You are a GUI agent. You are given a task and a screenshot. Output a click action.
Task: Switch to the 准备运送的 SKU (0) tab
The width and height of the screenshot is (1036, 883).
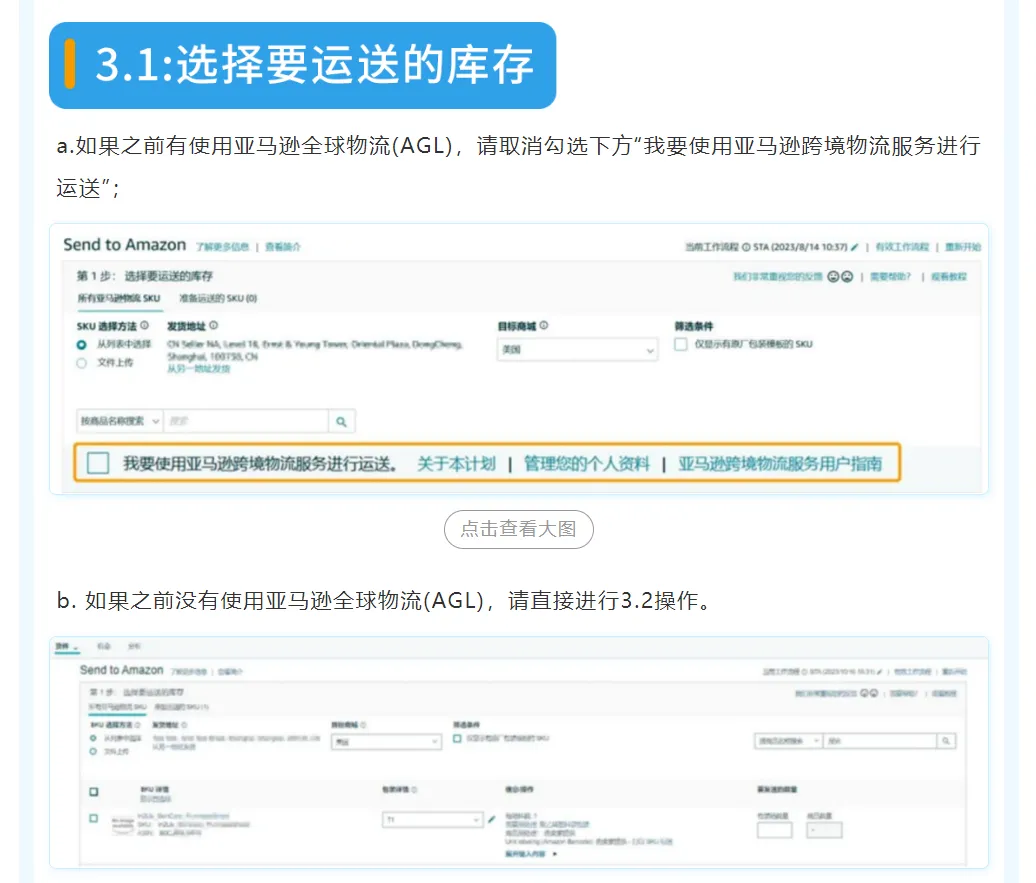tap(218, 299)
